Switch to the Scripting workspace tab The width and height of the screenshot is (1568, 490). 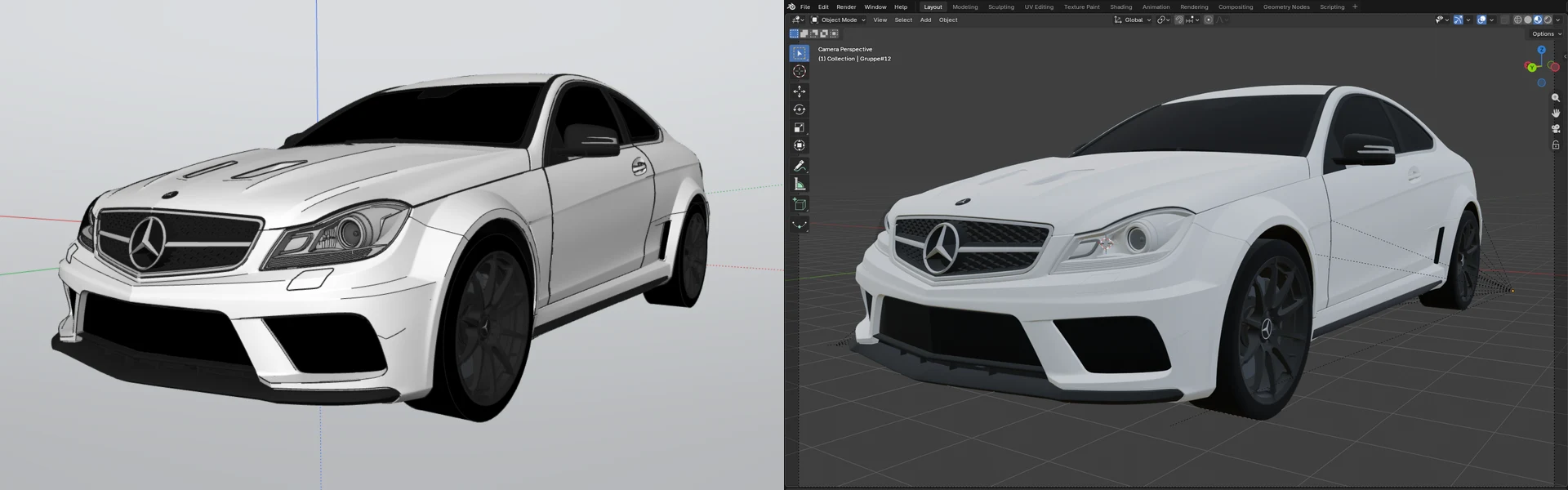[x=1332, y=7]
